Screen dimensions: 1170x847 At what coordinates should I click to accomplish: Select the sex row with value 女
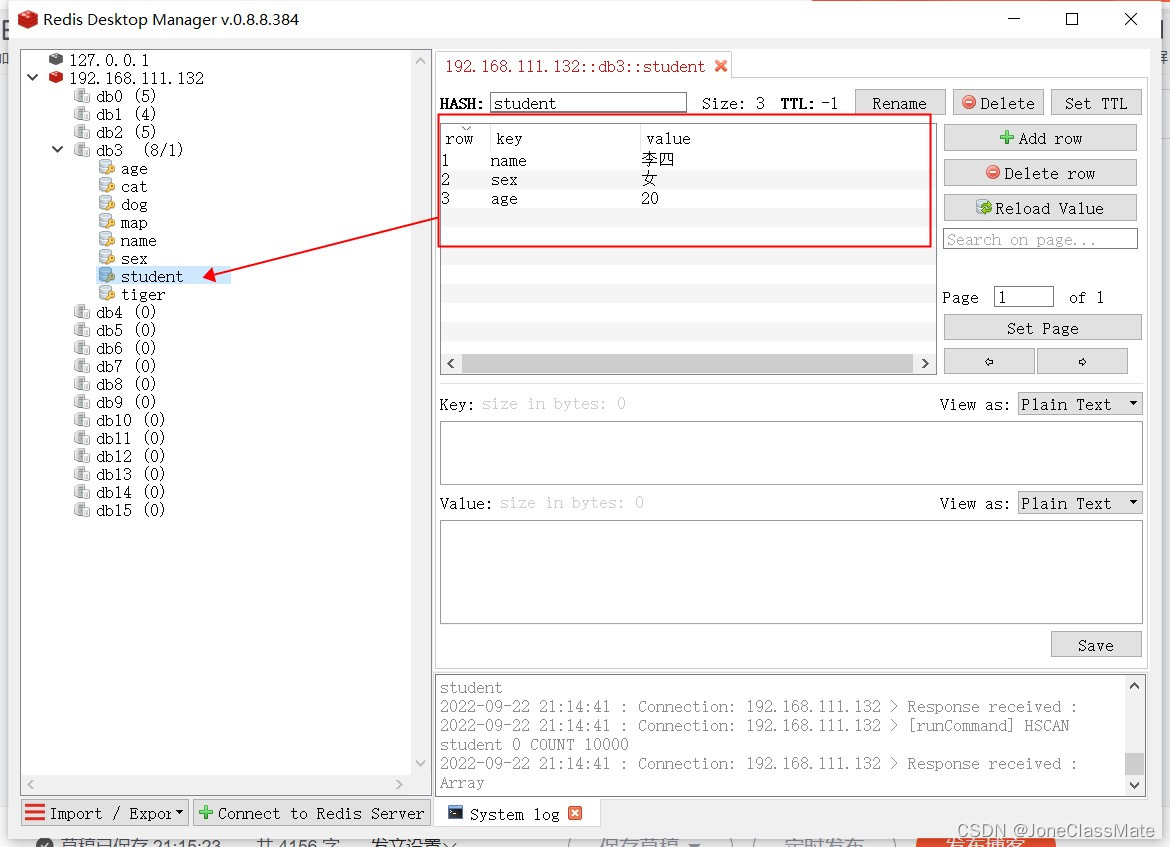click(686, 179)
